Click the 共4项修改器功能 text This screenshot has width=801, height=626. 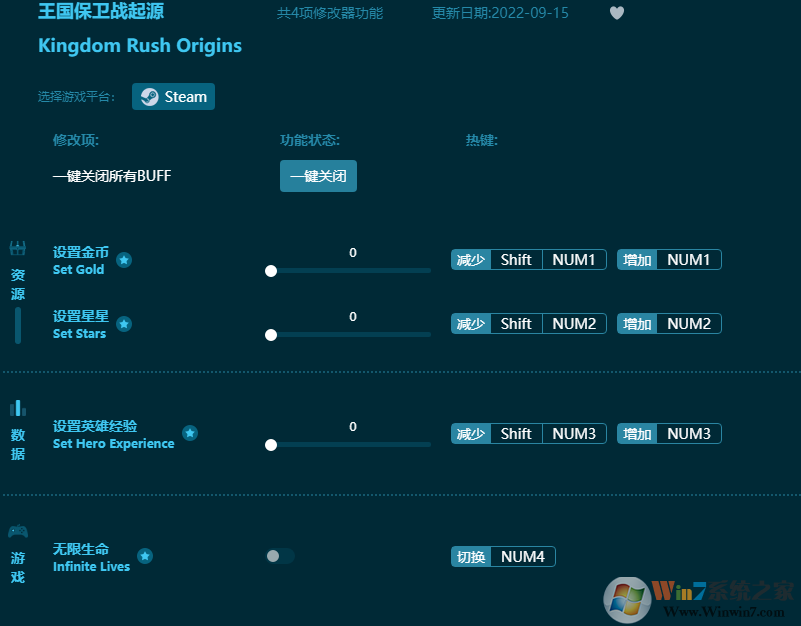pos(330,13)
